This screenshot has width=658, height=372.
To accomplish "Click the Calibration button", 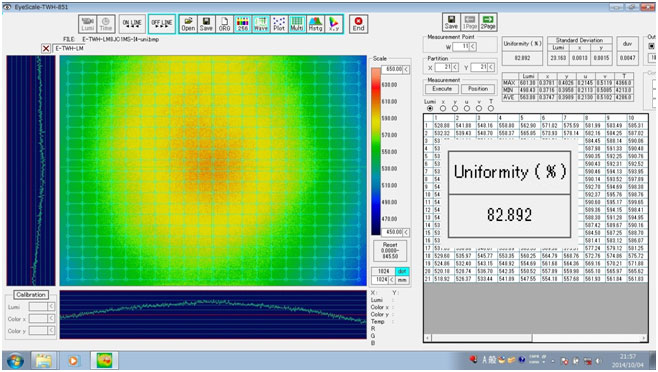I will coord(31,295).
